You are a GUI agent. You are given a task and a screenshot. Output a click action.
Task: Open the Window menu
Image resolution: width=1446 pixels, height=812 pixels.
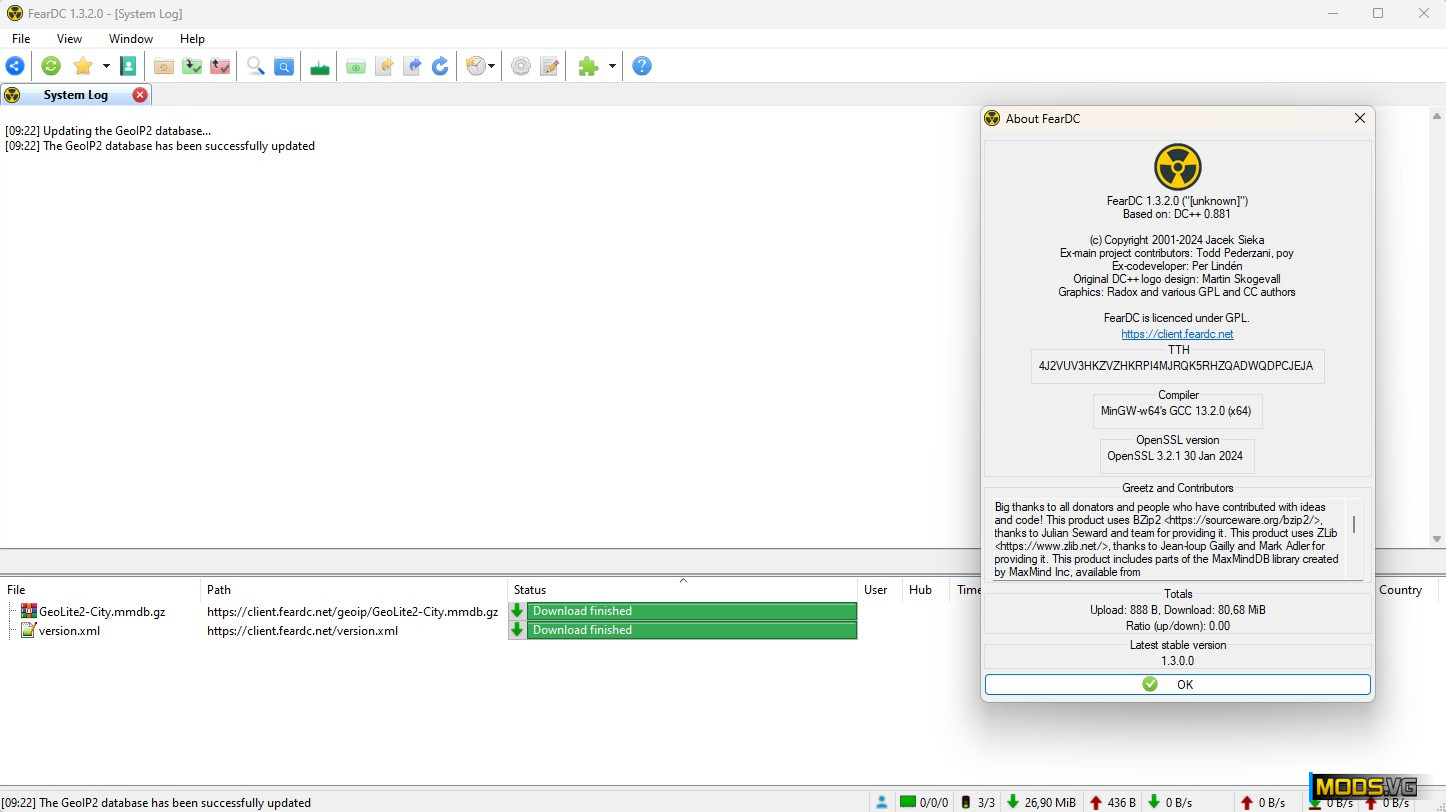131,39
